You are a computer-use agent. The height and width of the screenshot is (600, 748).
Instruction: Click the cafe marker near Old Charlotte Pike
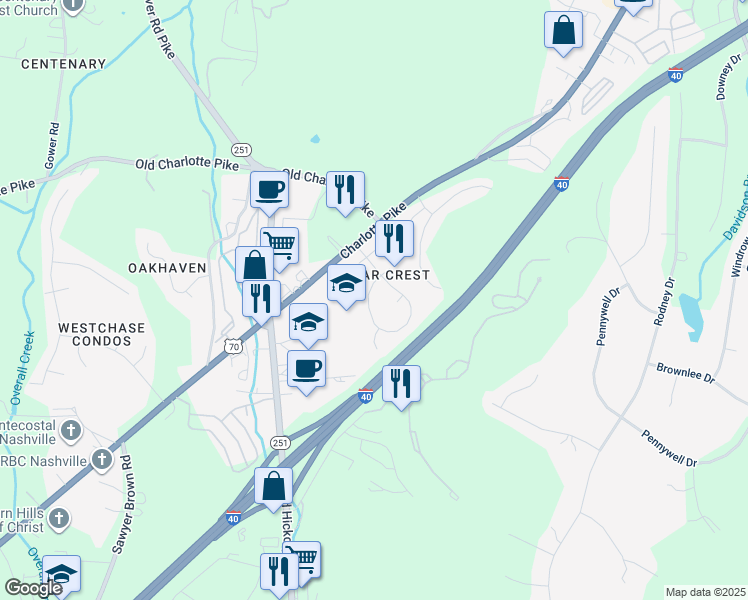[x=270, y=193]
